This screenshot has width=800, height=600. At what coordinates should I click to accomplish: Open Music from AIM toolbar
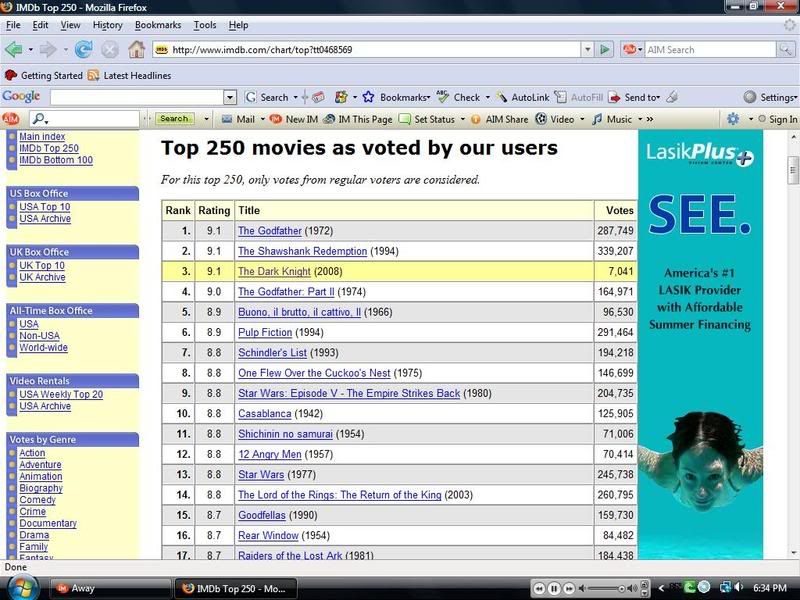(x=612, y=119)
